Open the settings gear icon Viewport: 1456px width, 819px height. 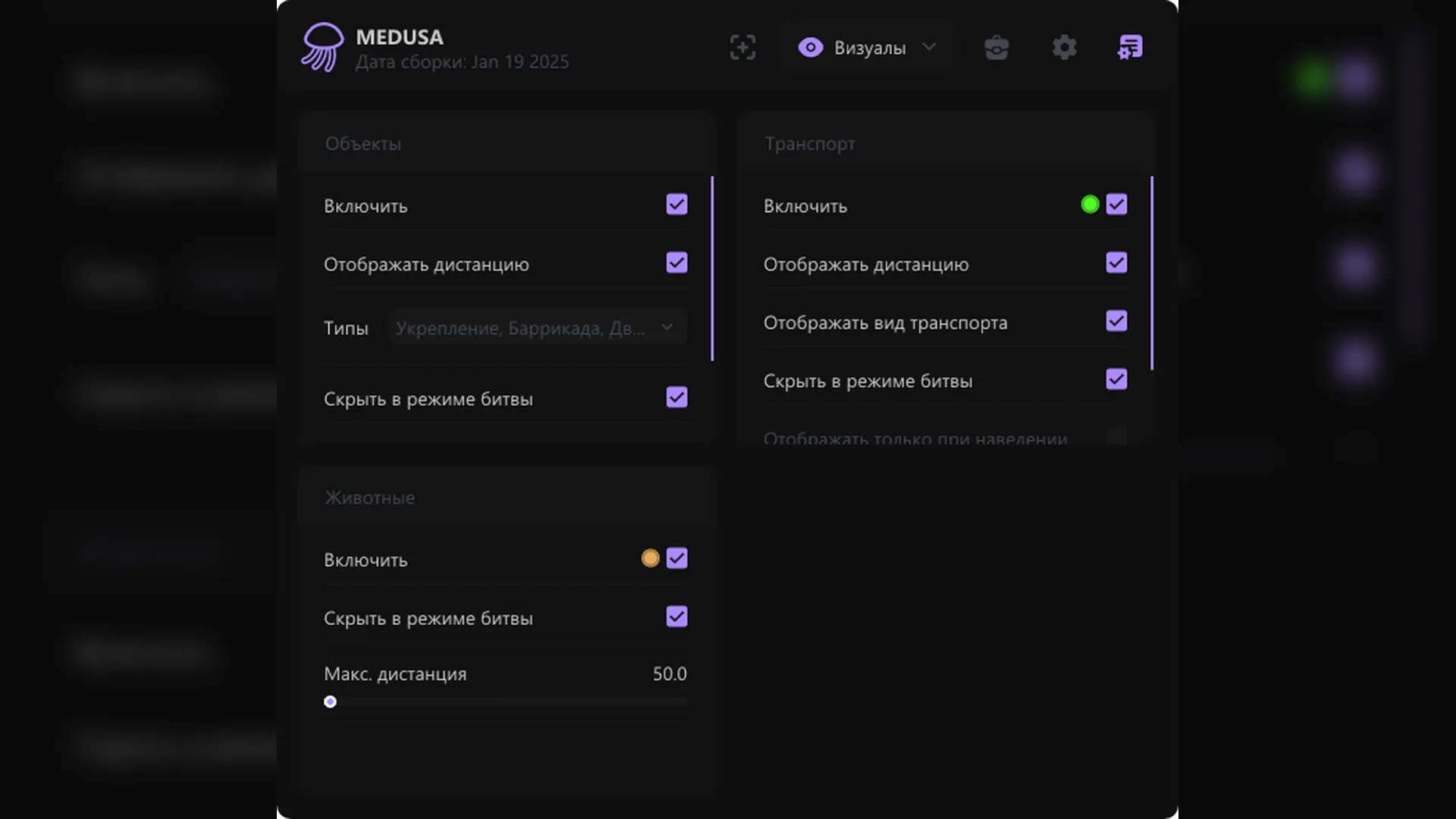tap(1064, 47)
